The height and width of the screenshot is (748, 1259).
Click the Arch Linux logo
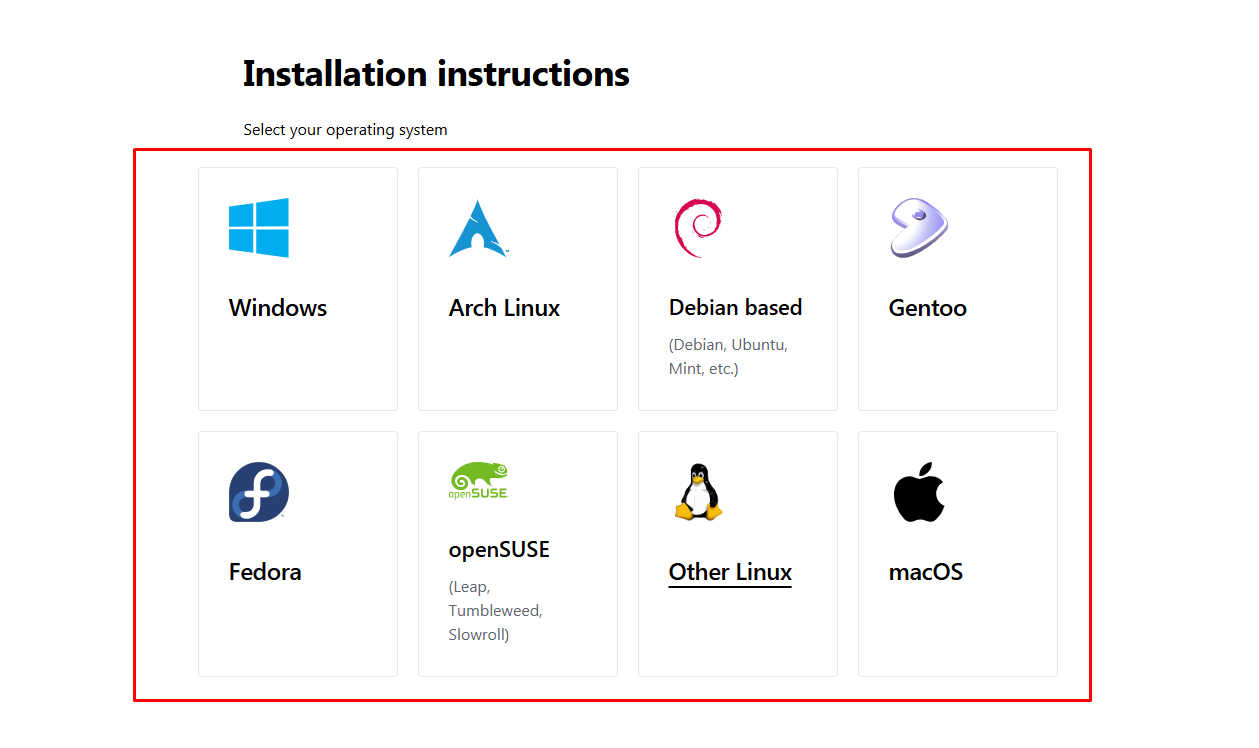pos(478,229)
